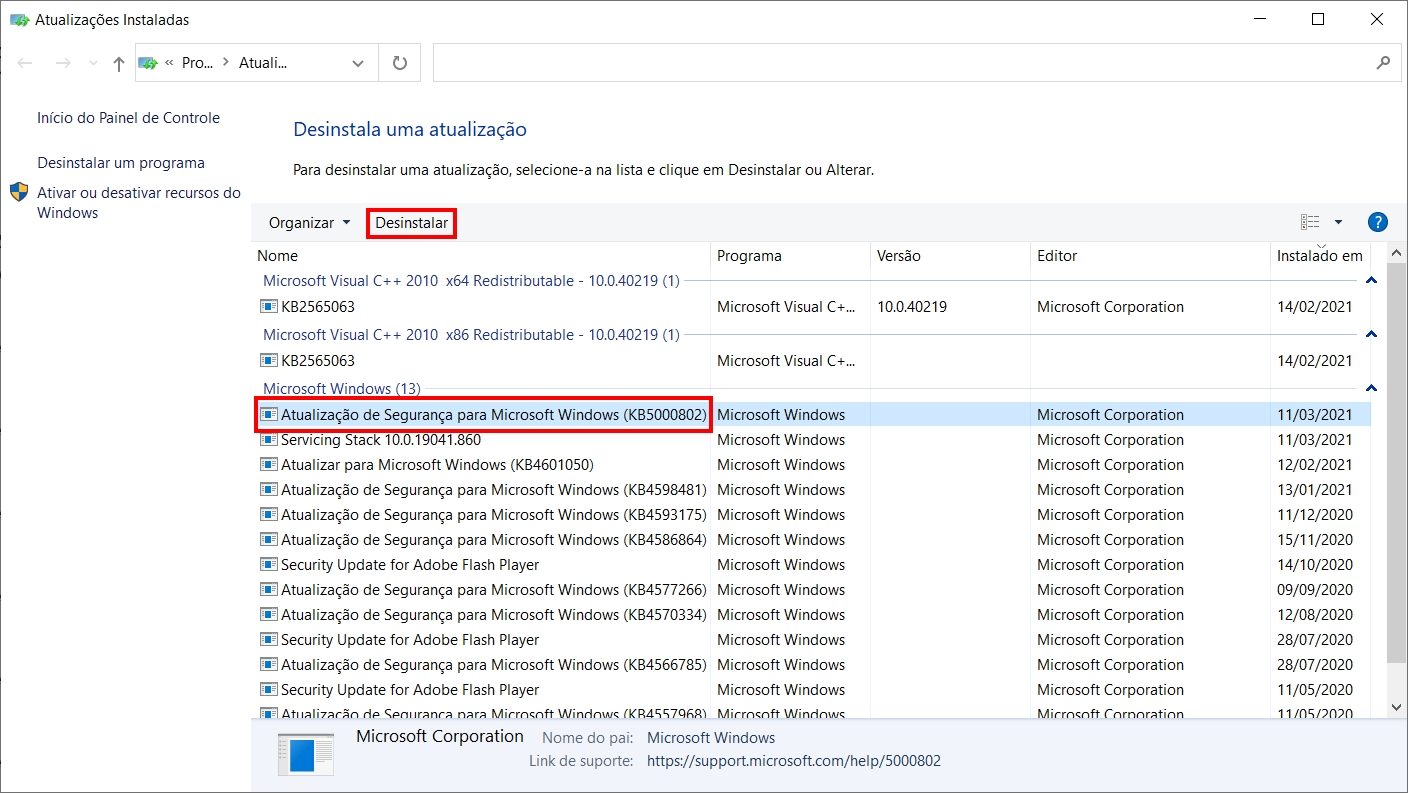Open Início do Painel de Controle

(128, 118)
